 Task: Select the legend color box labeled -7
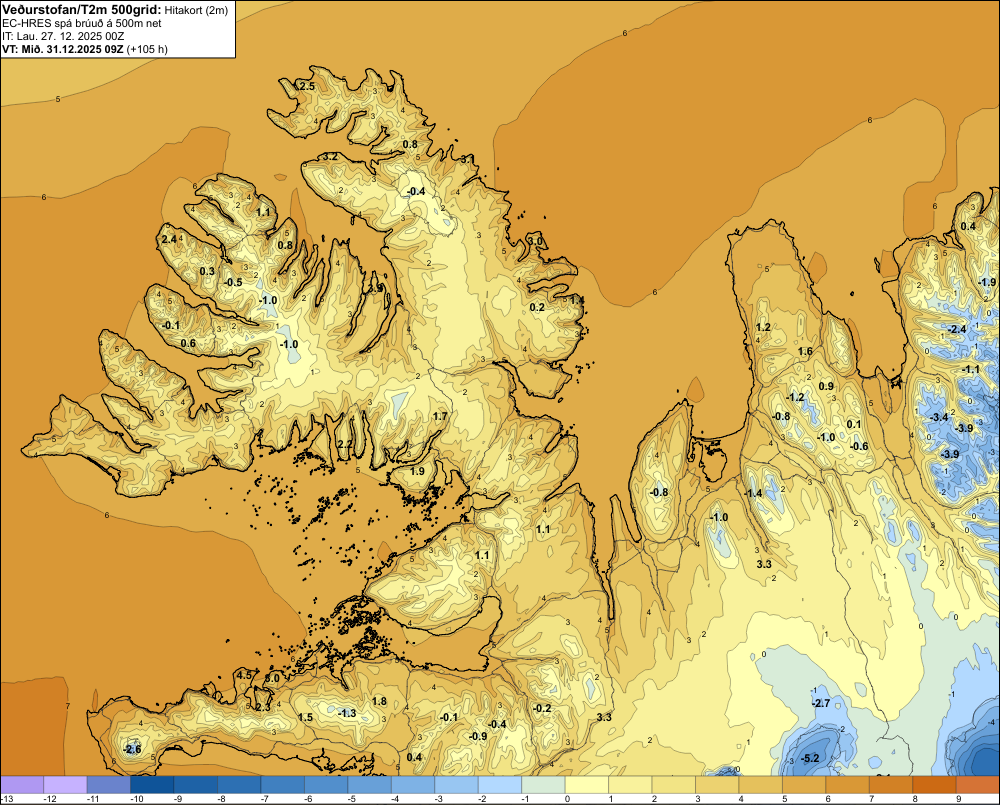click(283, 784)
